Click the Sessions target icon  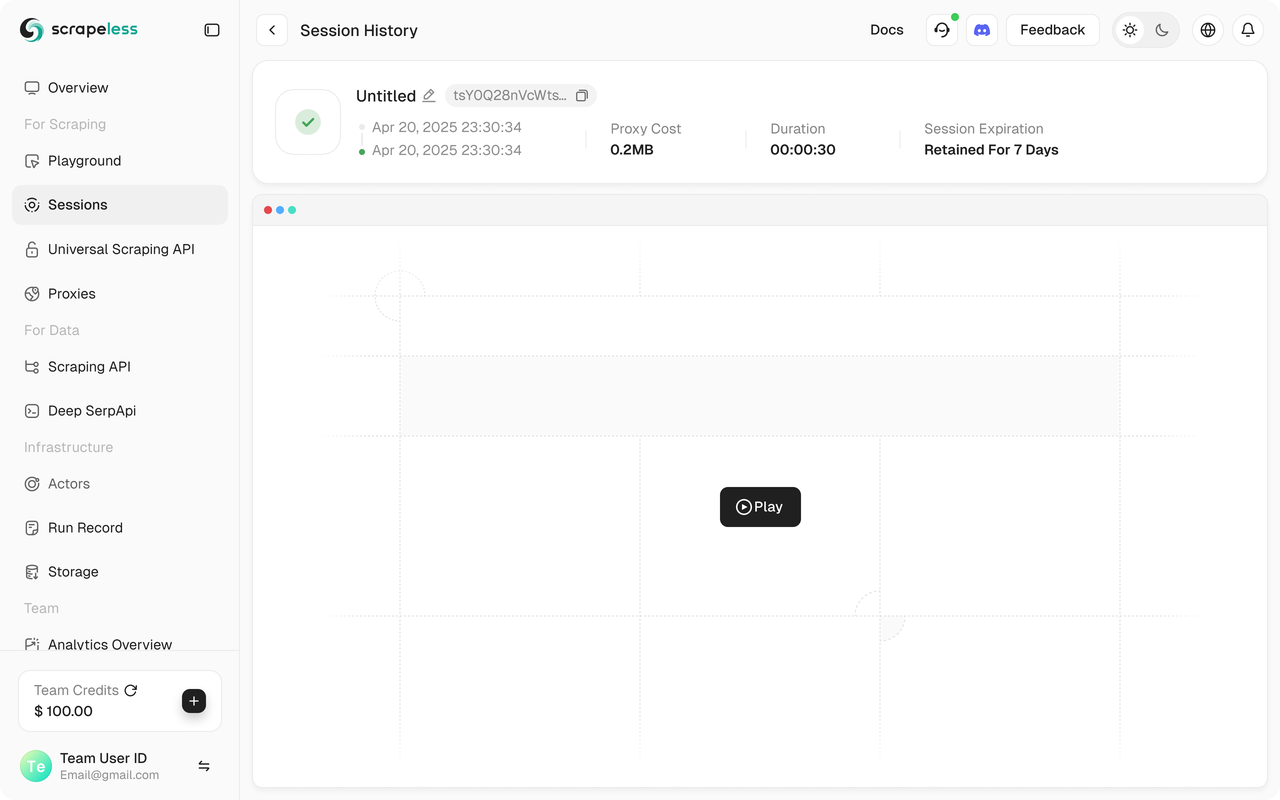point(32,205)
